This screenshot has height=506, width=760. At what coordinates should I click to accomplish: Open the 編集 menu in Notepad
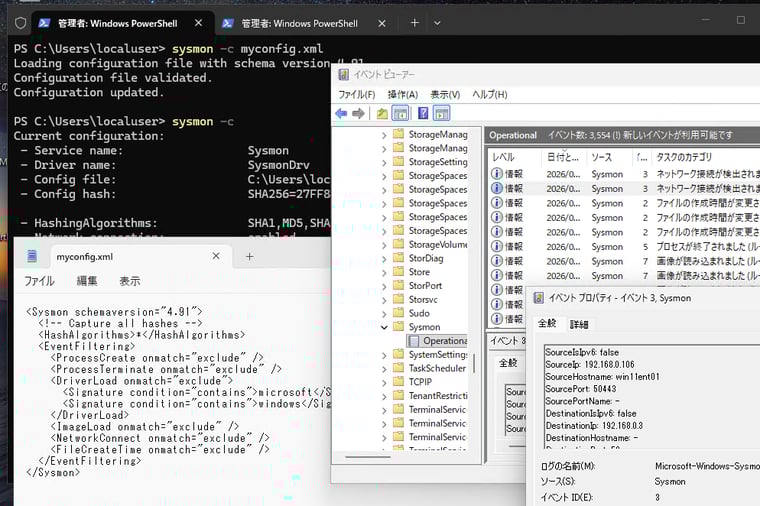point(87,281)
